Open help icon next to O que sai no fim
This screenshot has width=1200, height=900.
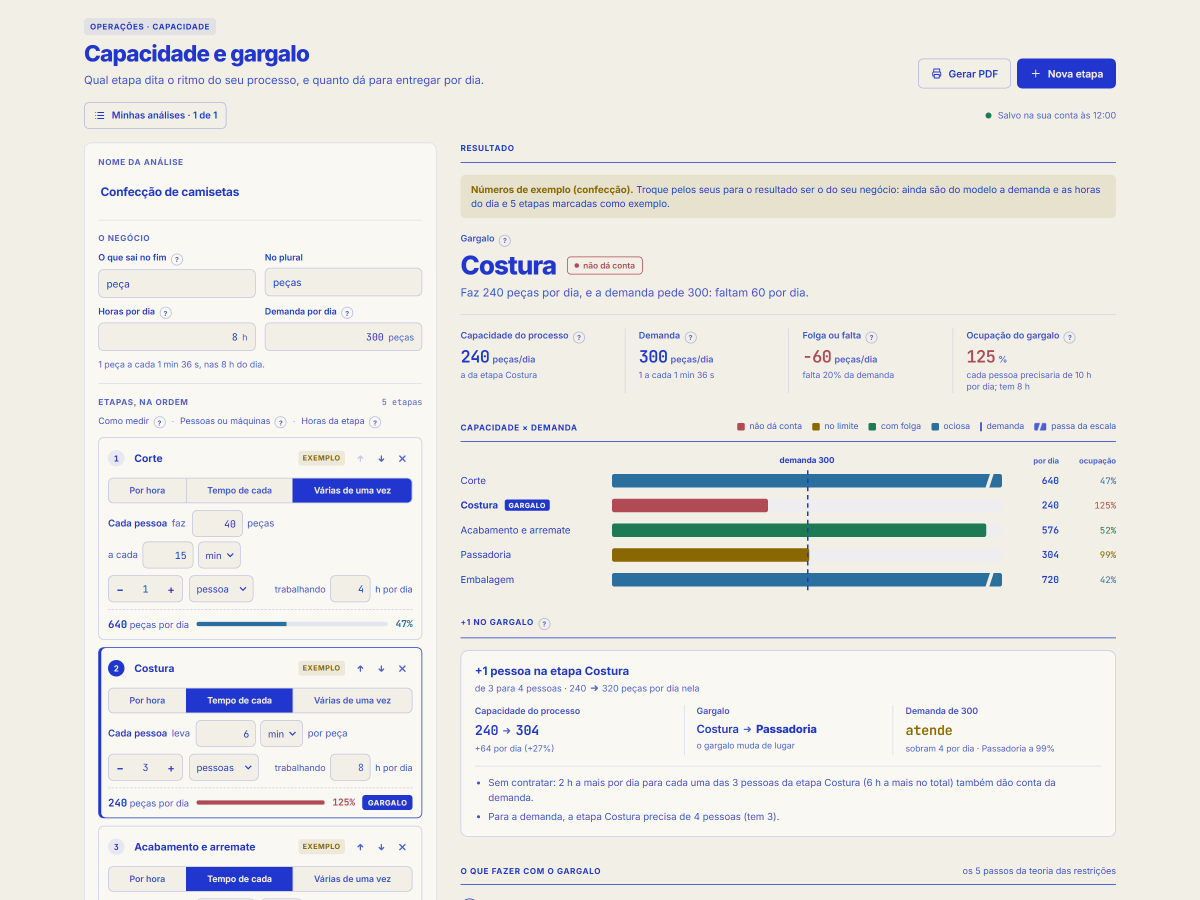[x=176, y=258]
